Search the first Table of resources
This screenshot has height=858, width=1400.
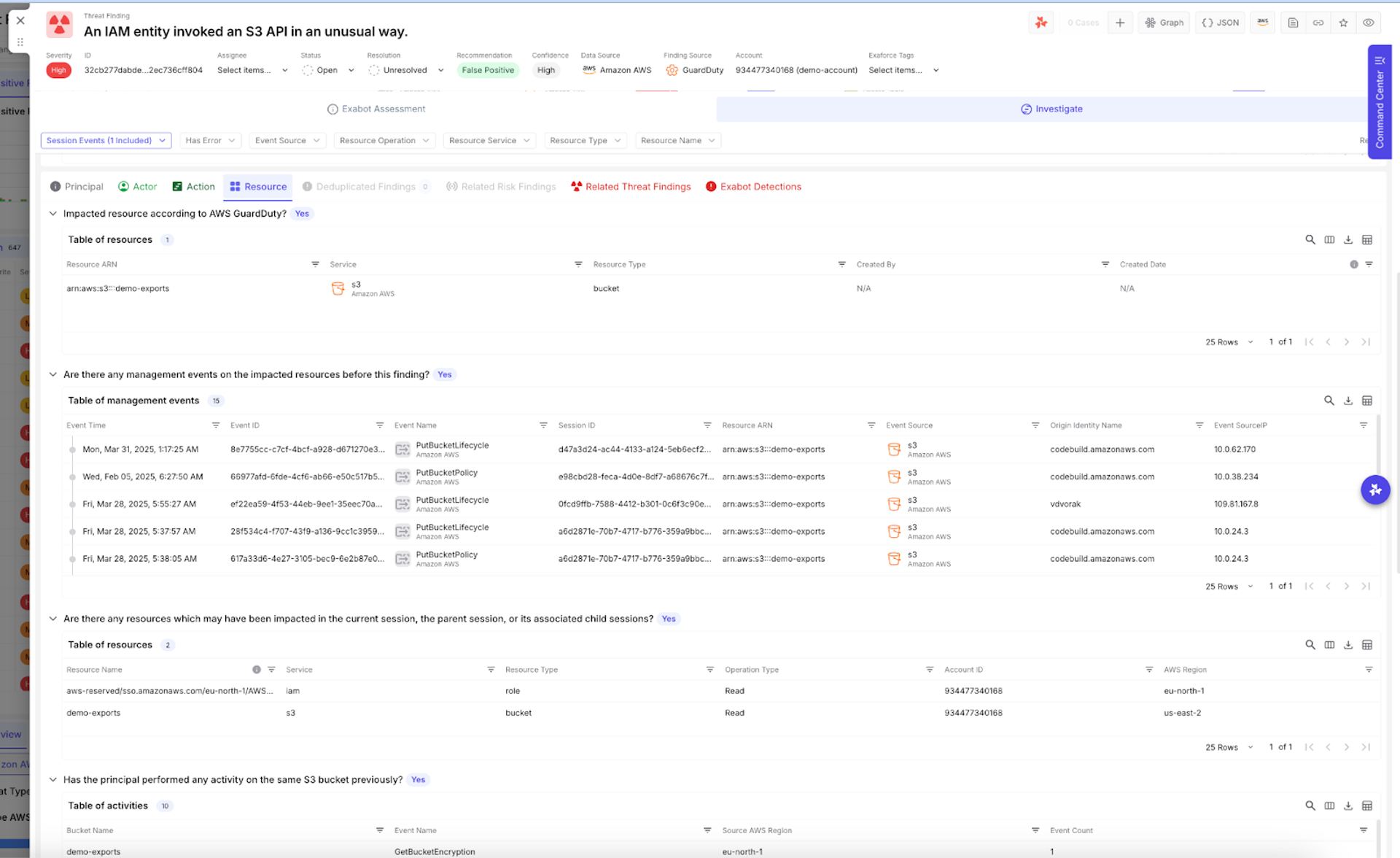tap(1310, 240)
